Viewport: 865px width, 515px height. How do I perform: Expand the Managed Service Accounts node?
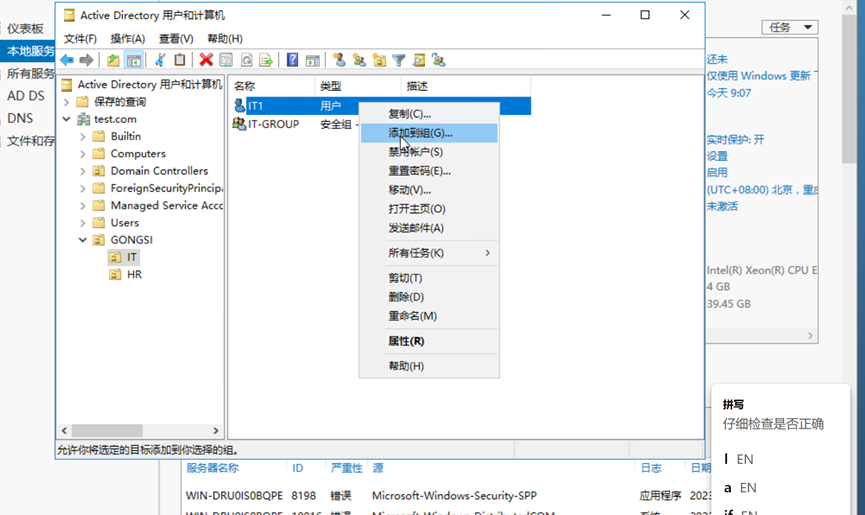83,205
